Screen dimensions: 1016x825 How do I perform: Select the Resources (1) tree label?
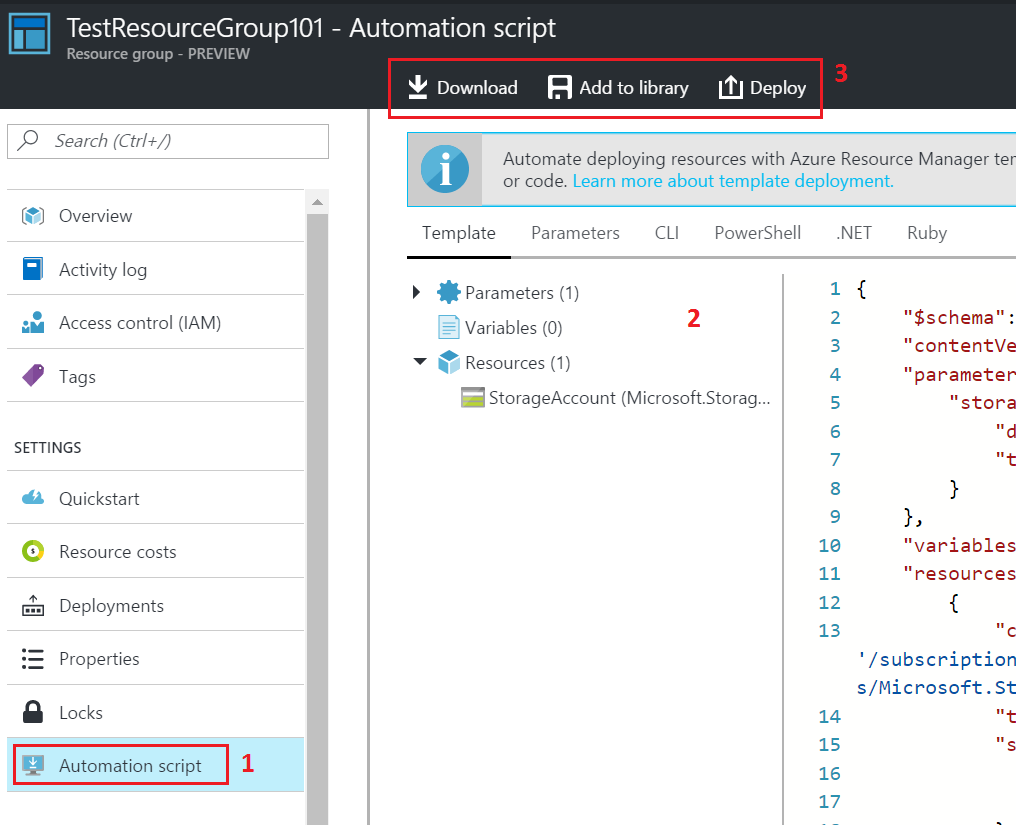[x=517, y=363]
